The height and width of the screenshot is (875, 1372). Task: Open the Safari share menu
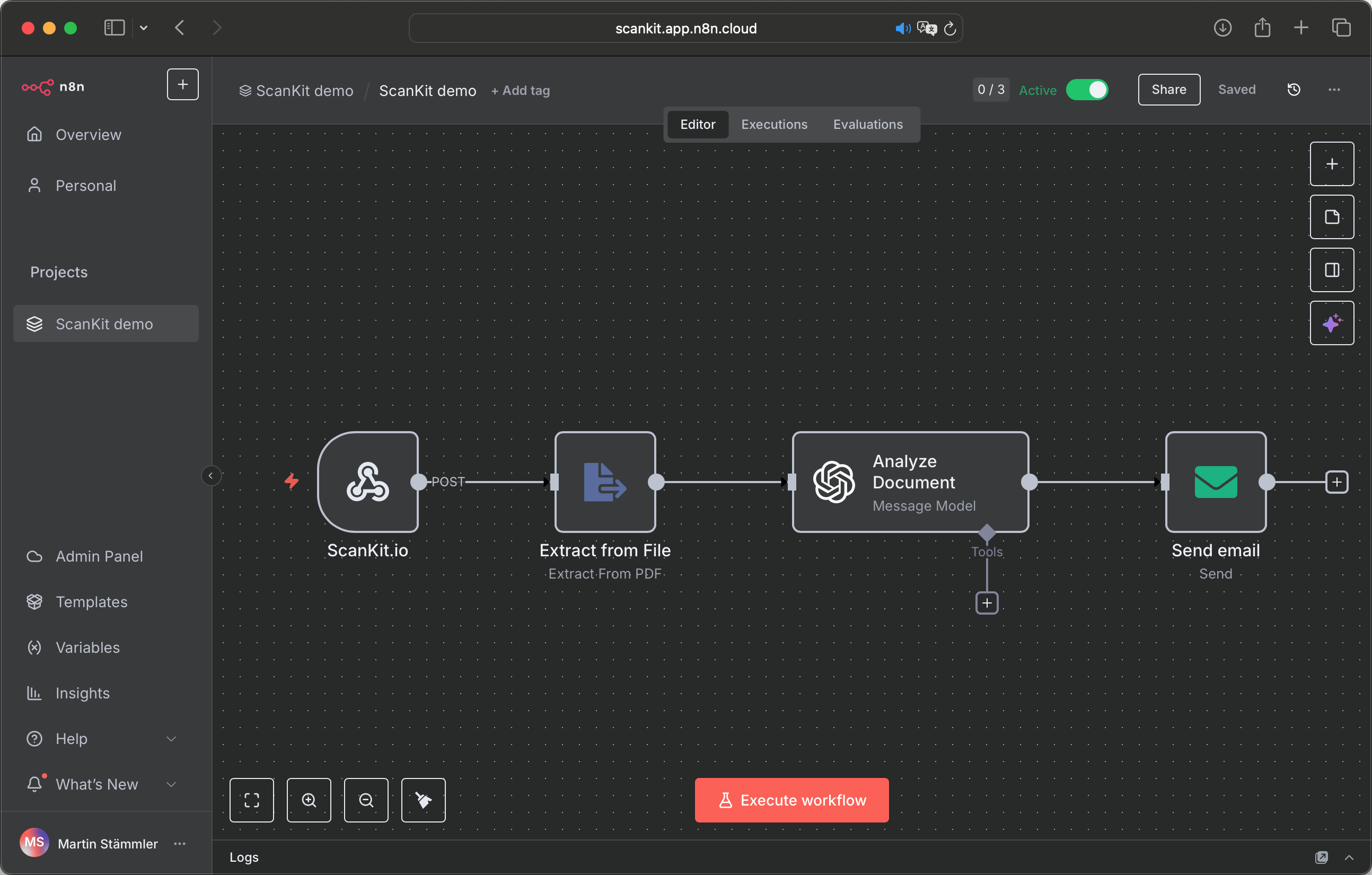point(1262,28)
